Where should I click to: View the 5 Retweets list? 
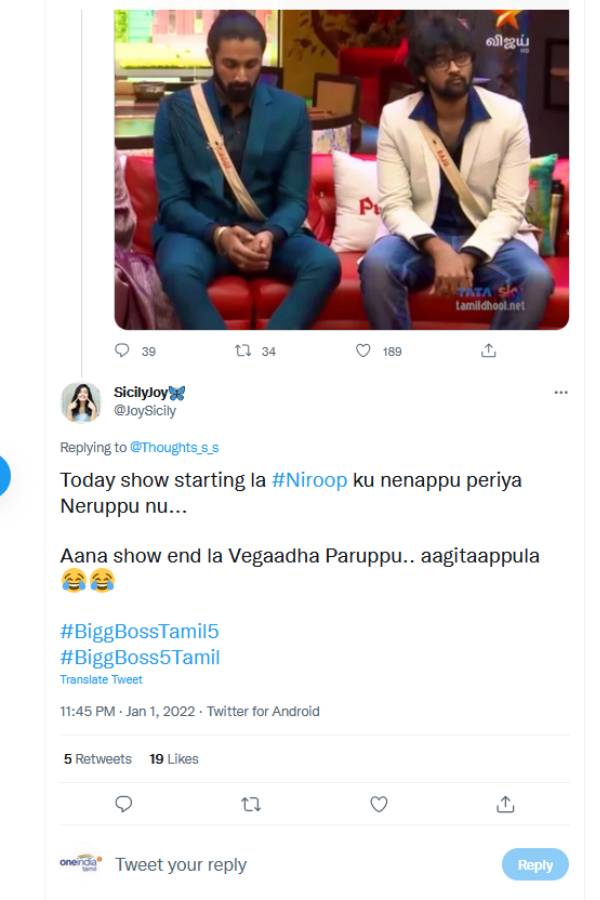pos(98,759)
